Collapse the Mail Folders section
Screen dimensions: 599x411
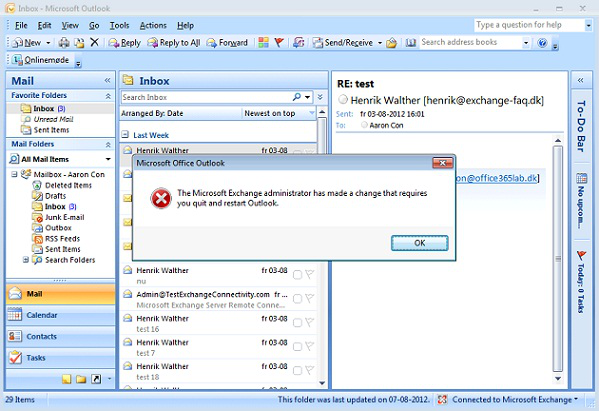pyautogui.click(x=108, y=144)
